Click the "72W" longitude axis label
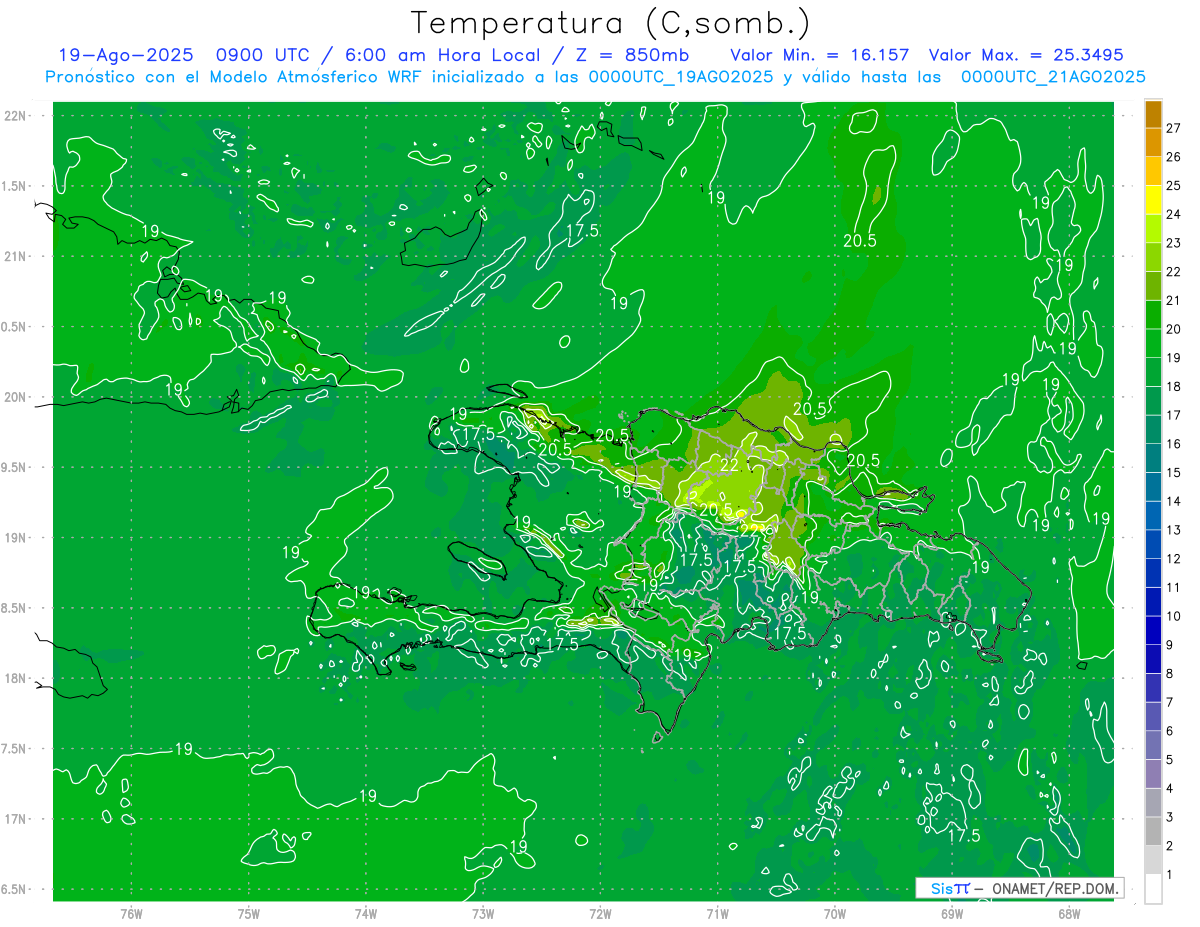The image size is (1200, 927). pos(600,914)
